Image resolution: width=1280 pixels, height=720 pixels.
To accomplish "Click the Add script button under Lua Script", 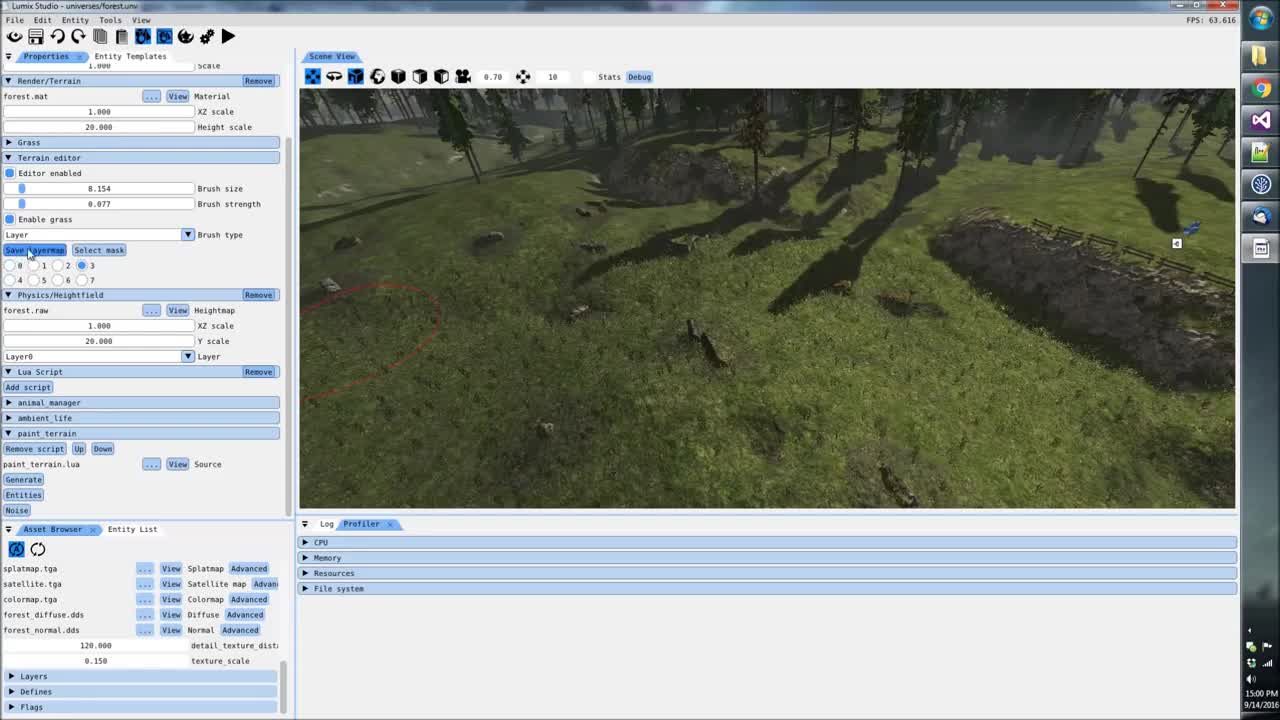I will coord(28,387).
